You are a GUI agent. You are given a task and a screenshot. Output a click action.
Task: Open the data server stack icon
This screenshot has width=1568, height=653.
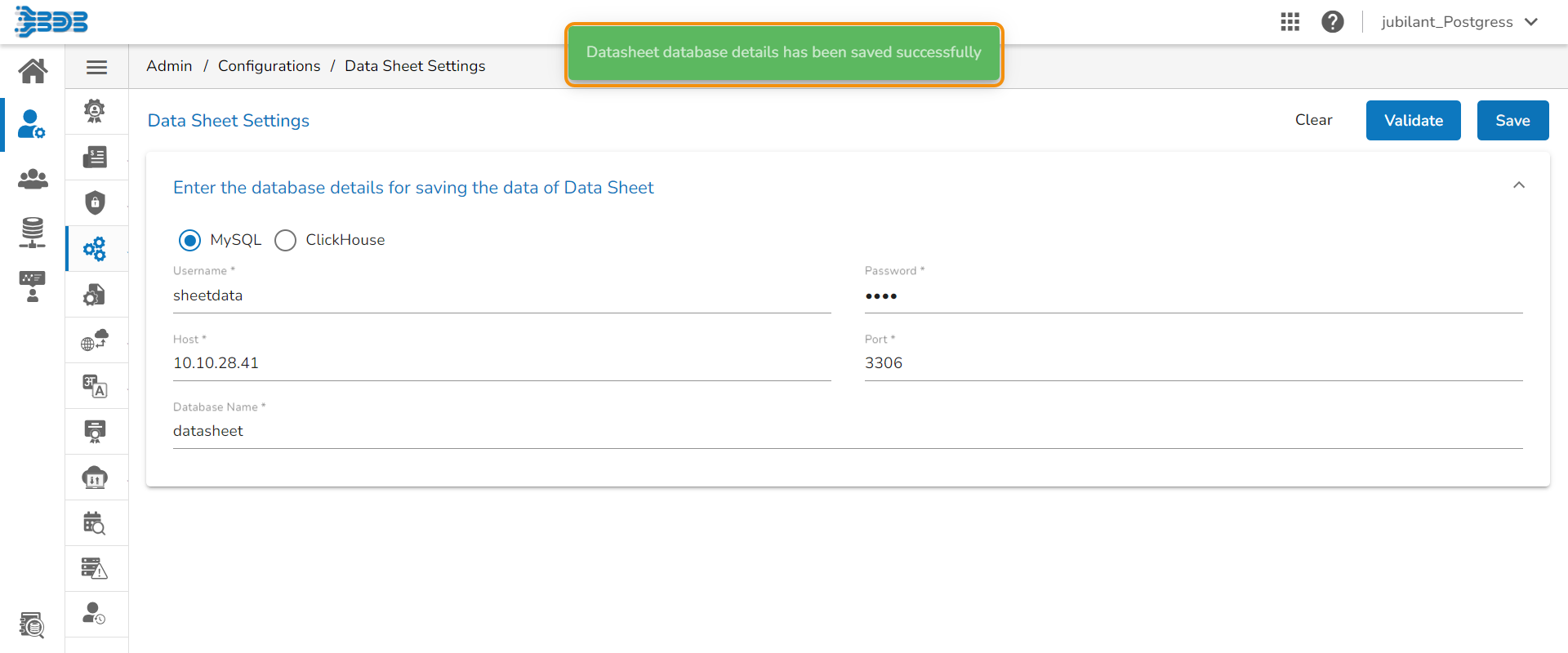[33, 233]
